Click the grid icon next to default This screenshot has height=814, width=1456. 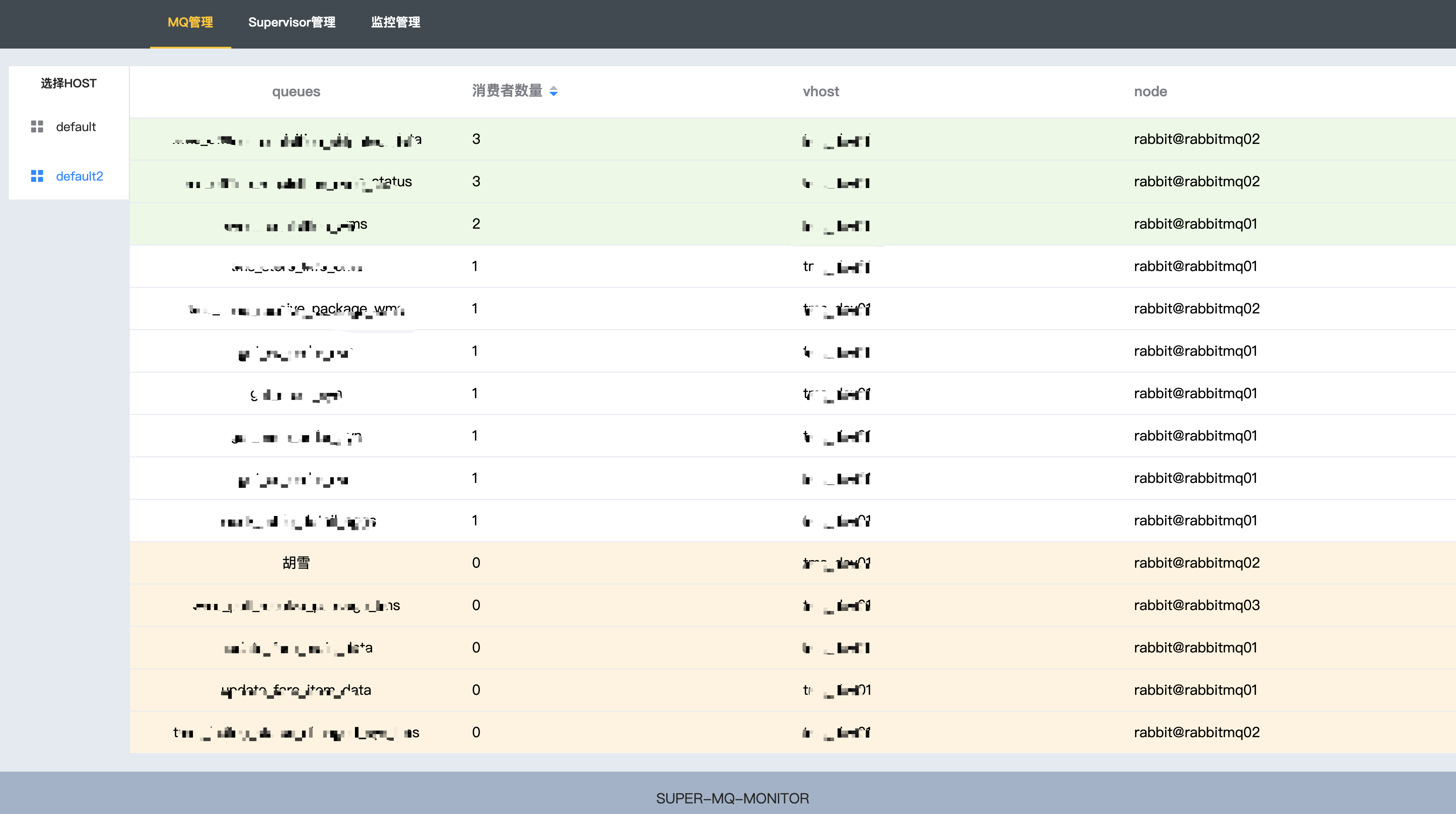[37, 127]
